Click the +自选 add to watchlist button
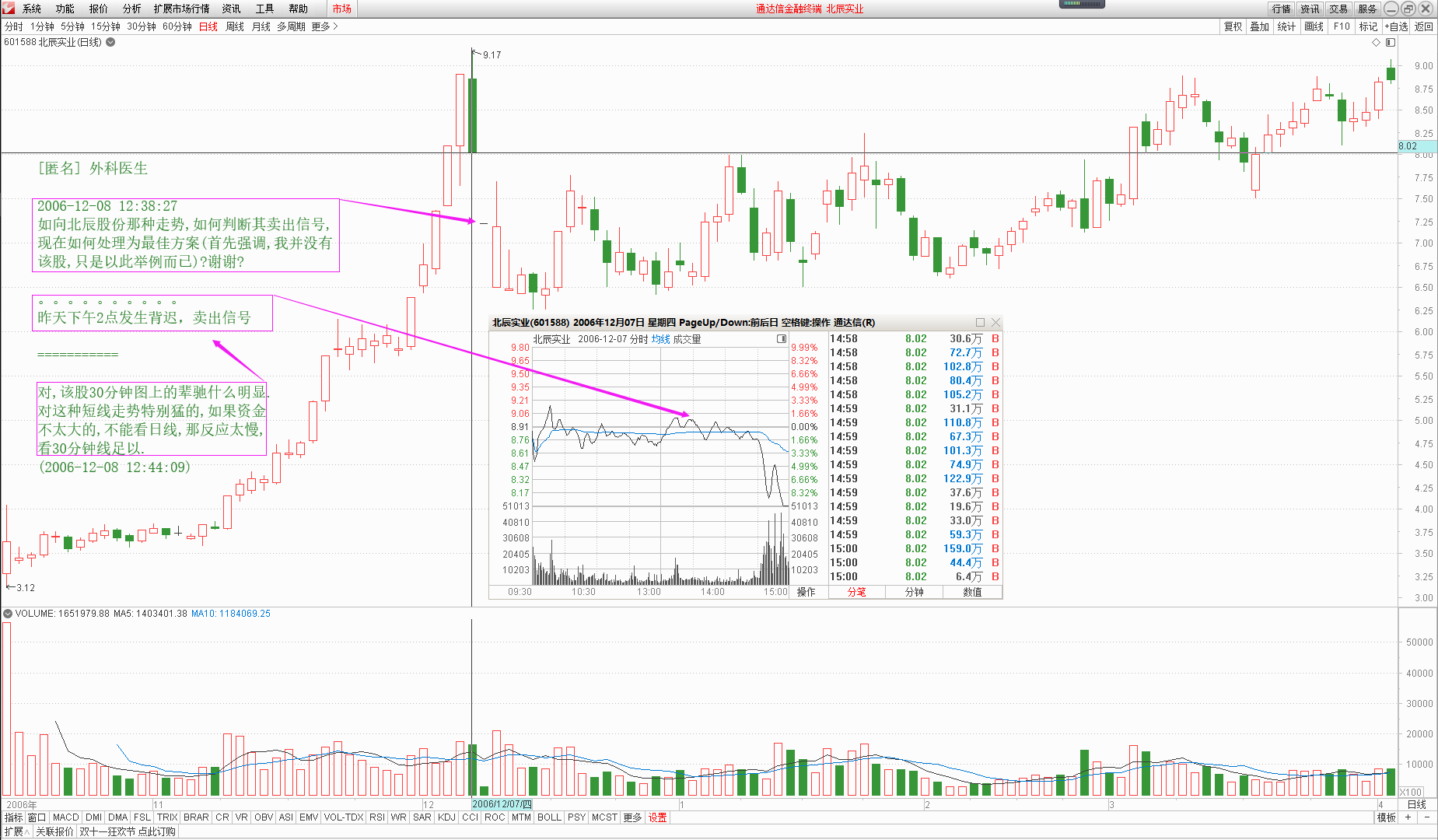The height and width of the screenshot is (840, 1438). coord(1396,26)
